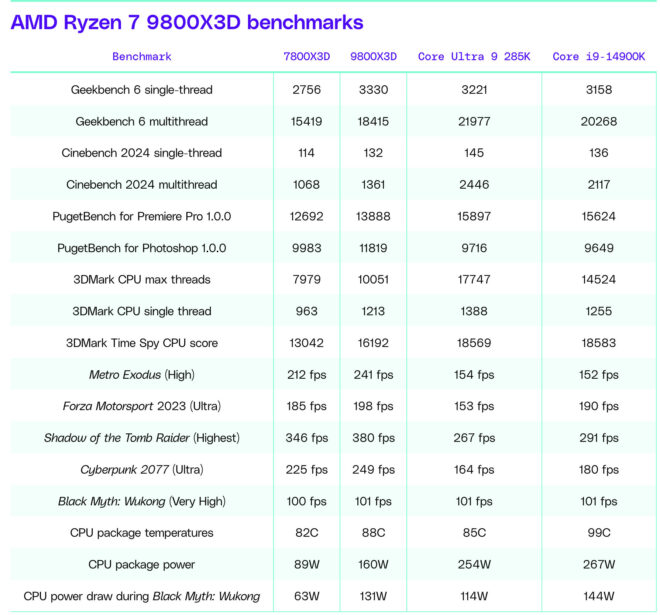
Task: Select the Cinebench 2024 multithread row label
Action: coord(142,185)
